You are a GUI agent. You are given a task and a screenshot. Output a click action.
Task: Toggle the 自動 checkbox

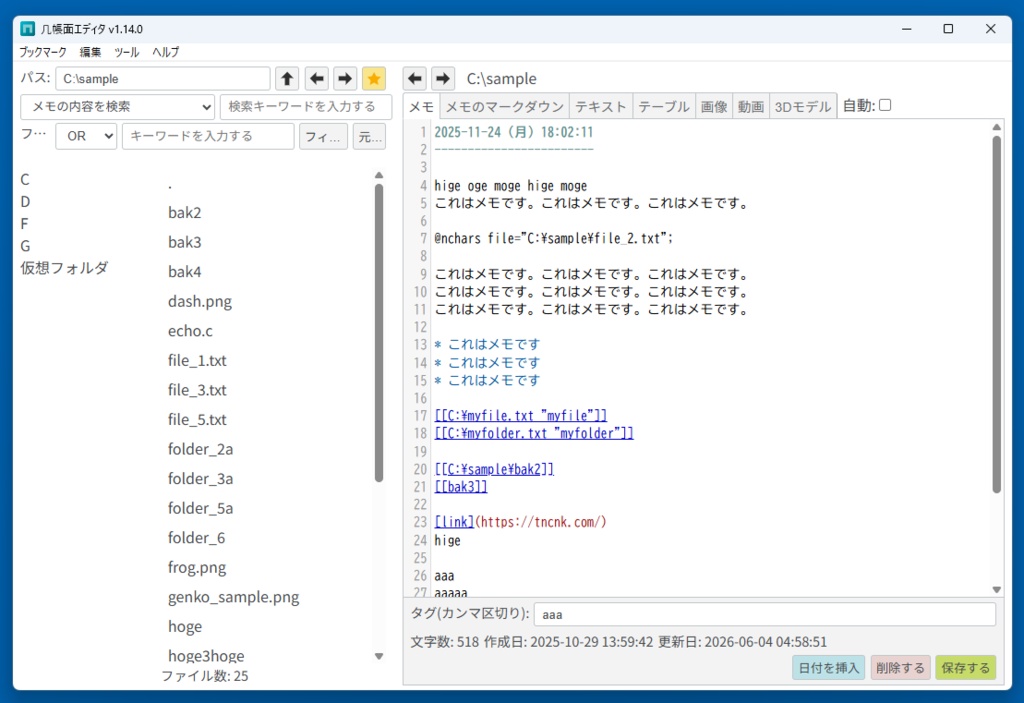click(x=885, y=105)
